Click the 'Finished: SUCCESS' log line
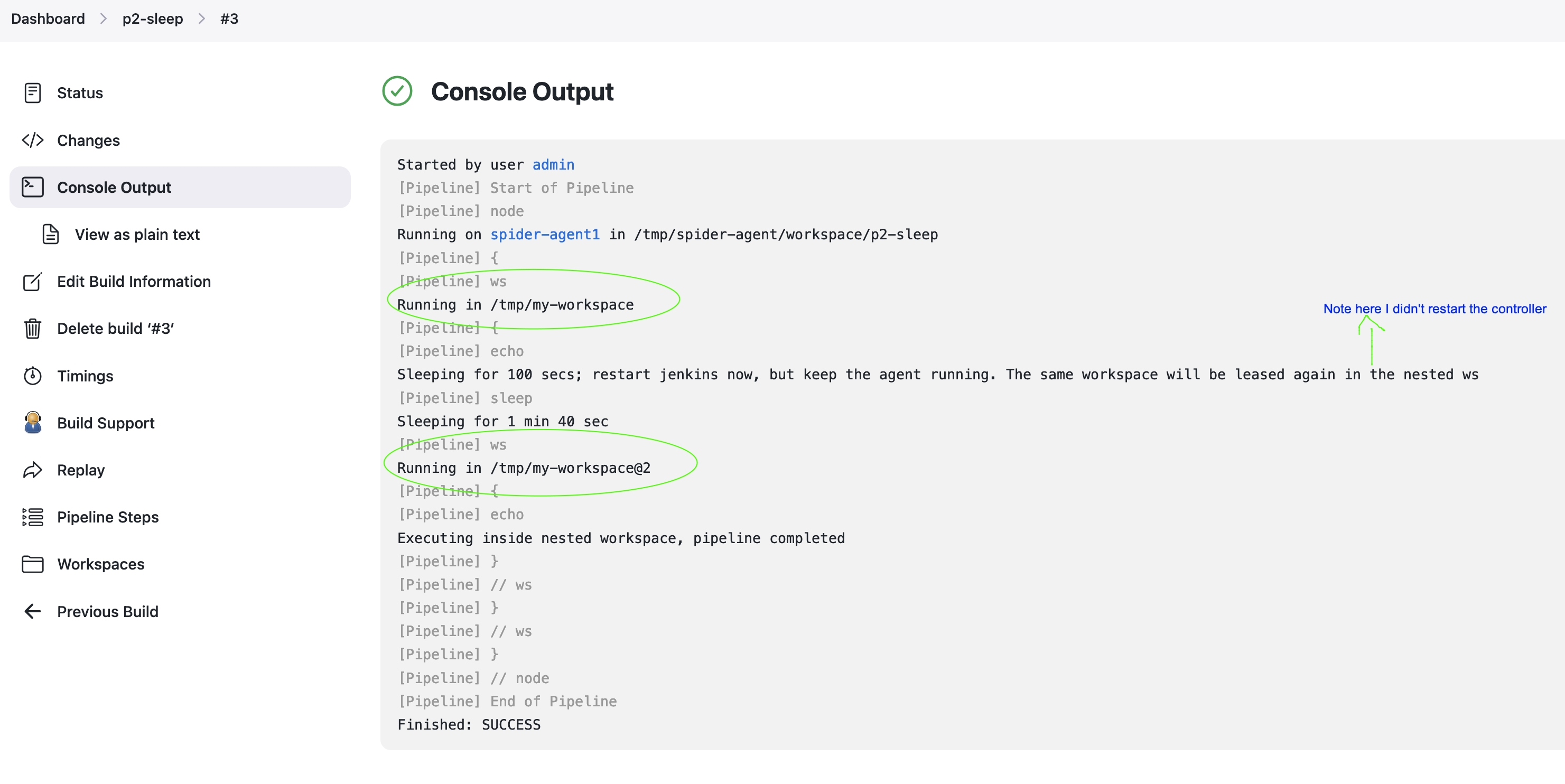This screenshot has width=1565, height=784. pyautogui.click(x=469, y=724)
